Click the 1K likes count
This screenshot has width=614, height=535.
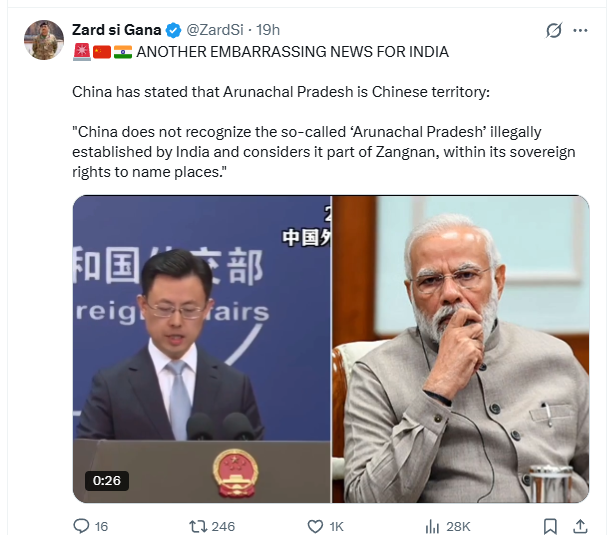tap(336, 526)
